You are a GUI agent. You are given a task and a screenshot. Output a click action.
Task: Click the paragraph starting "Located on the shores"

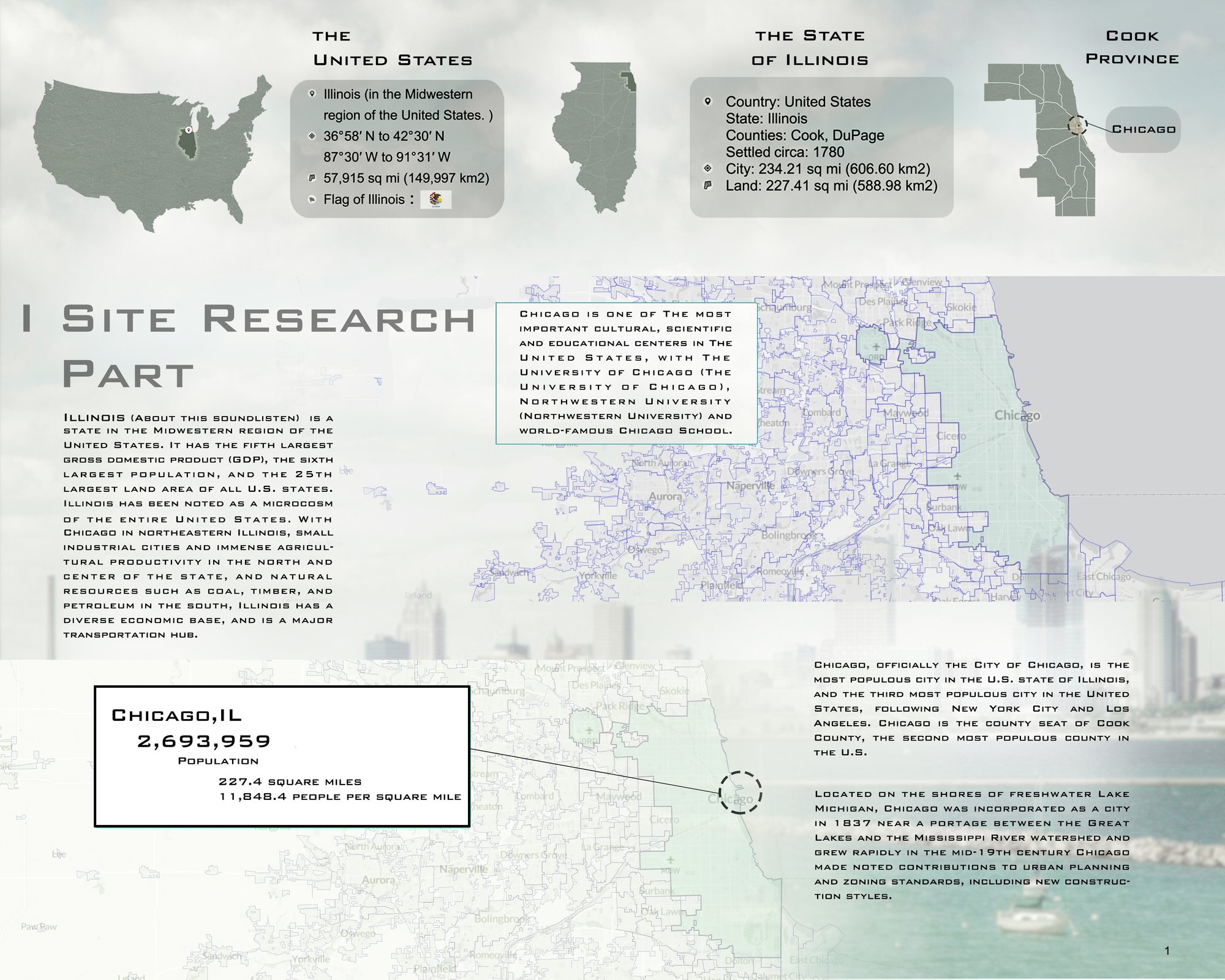[972, 845]
